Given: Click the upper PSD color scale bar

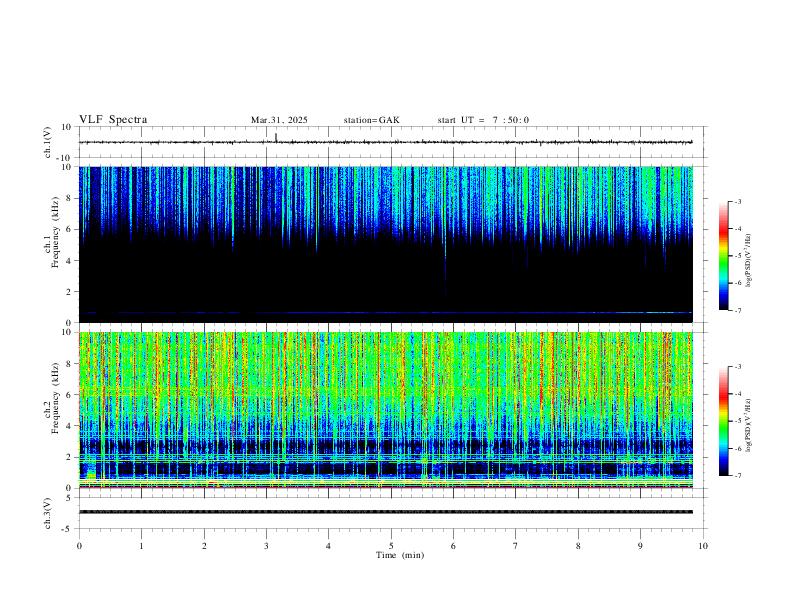Looking at the screenshot, I should tap(724, 255).
